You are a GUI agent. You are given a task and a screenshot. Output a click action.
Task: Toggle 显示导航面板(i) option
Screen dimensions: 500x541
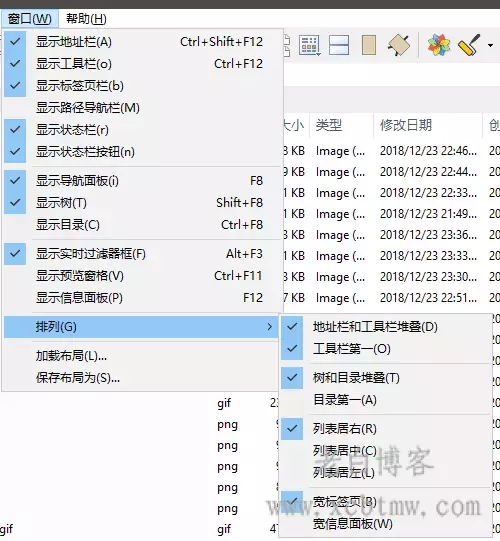(141, 181)
